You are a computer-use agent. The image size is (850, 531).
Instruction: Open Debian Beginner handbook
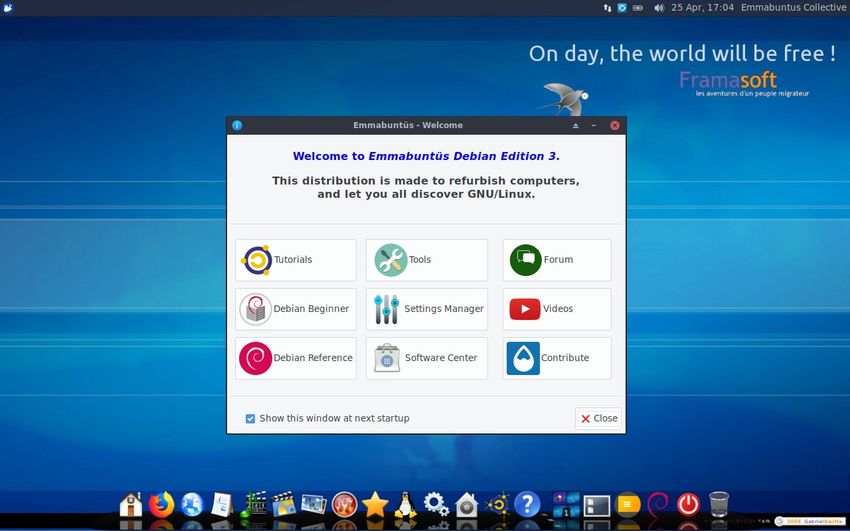point(295,309)
